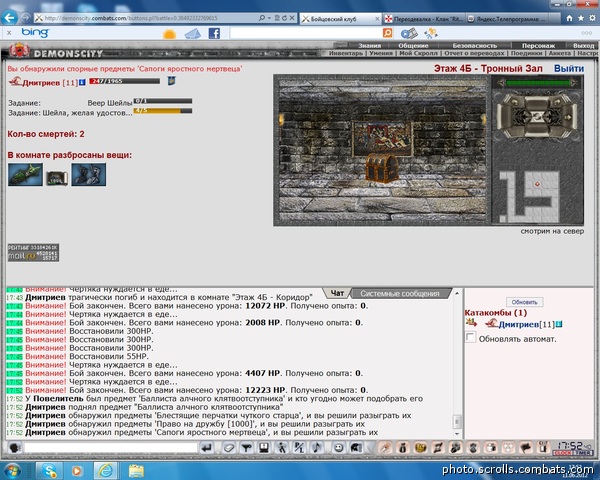Open the Поединки submenu link

pos(526,53)
